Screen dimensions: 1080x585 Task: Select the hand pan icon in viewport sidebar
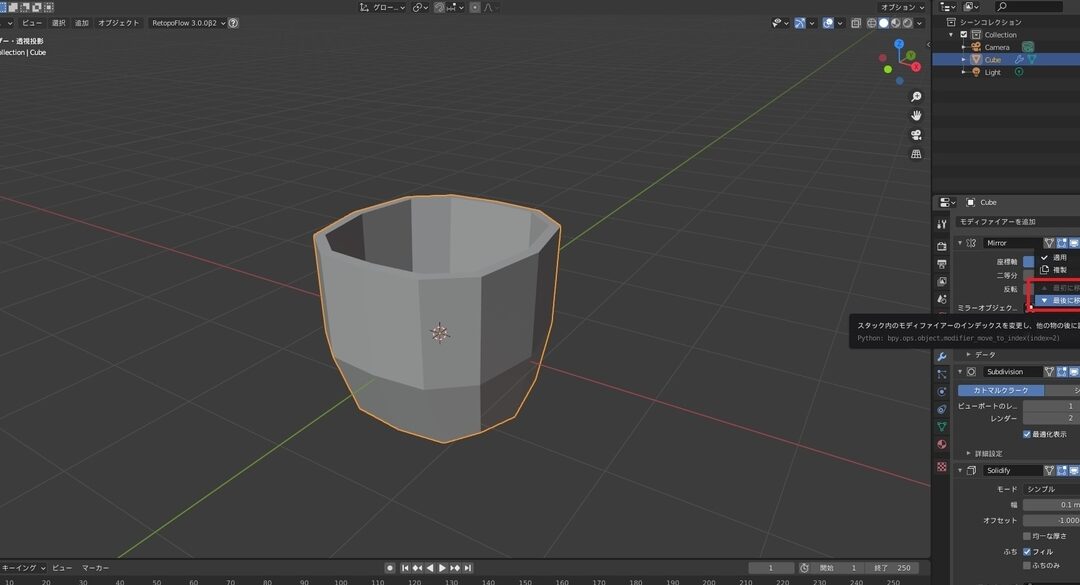click(x=917, y=116)
